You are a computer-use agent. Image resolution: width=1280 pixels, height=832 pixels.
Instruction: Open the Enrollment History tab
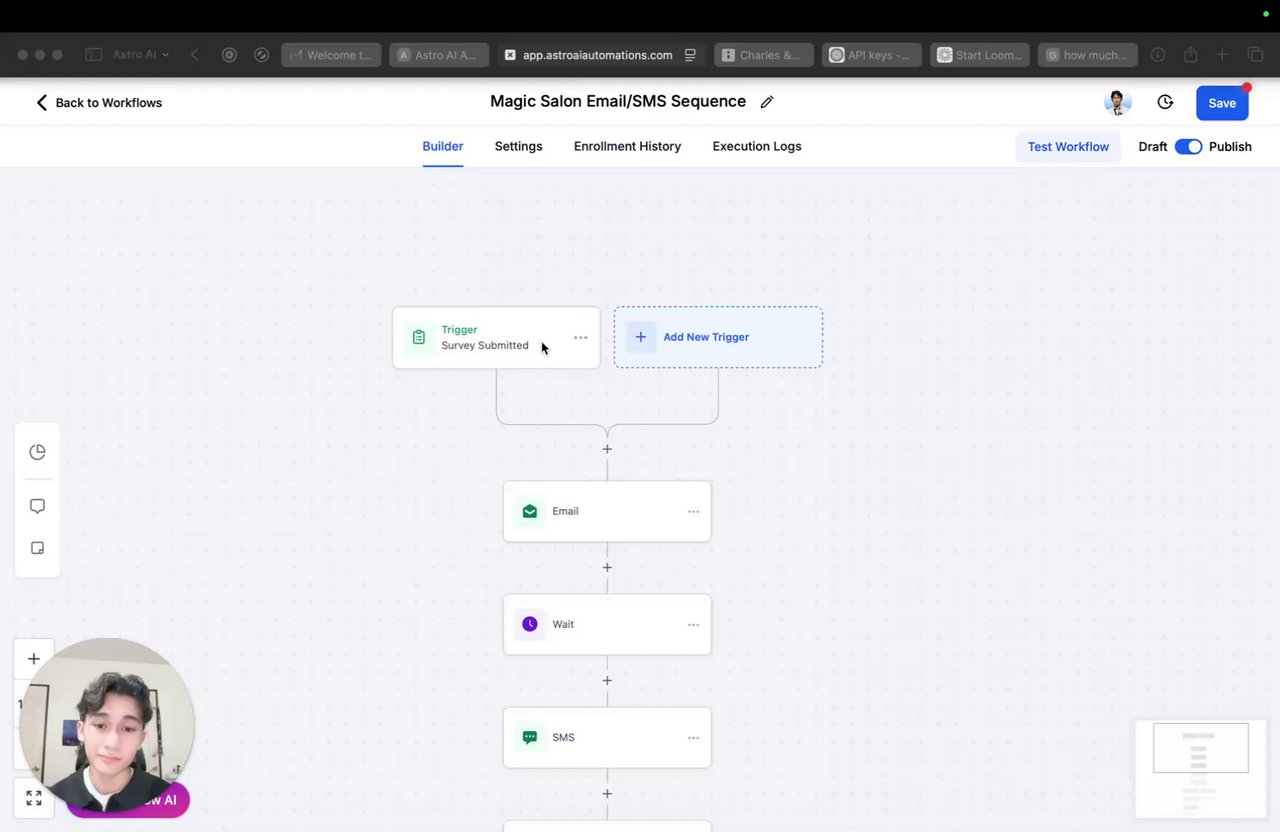(x=627, y=146)
